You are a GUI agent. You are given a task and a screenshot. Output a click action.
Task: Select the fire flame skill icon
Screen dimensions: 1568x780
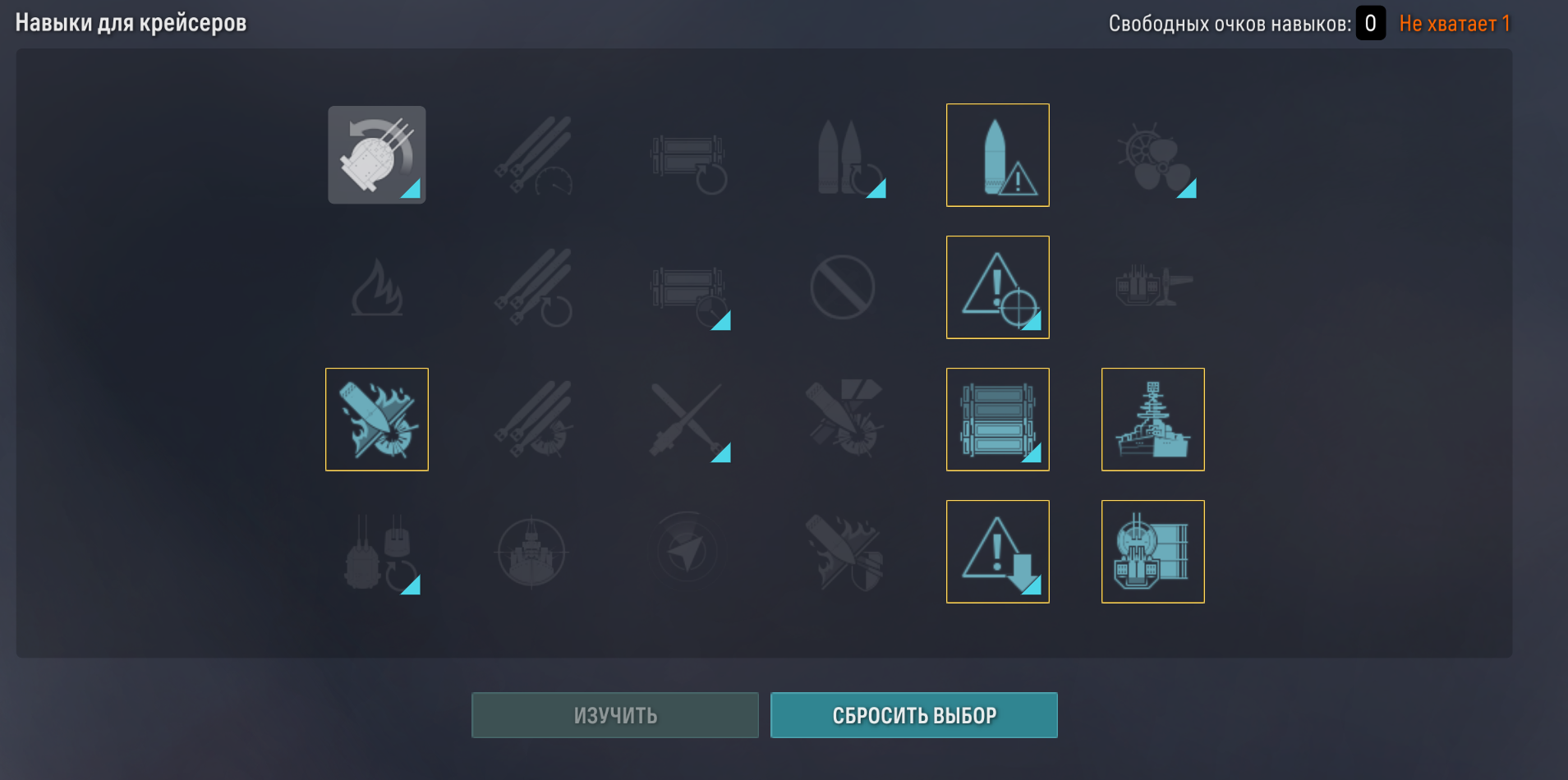[377, 287]
